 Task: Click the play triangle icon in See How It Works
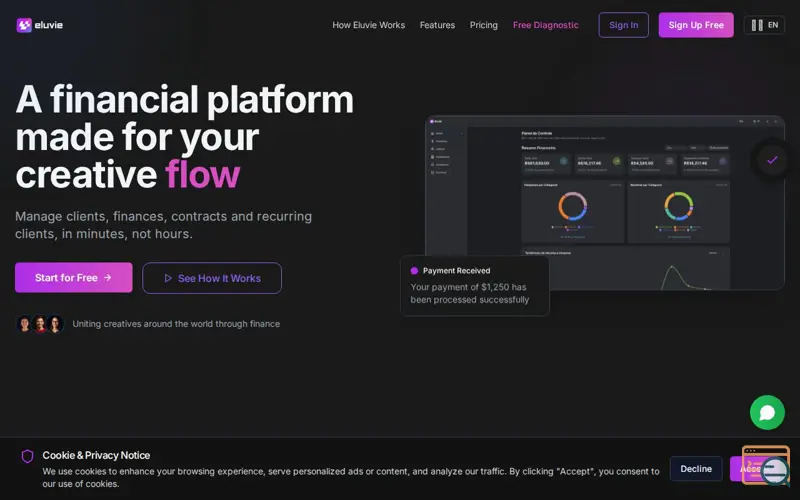(168, 278)
